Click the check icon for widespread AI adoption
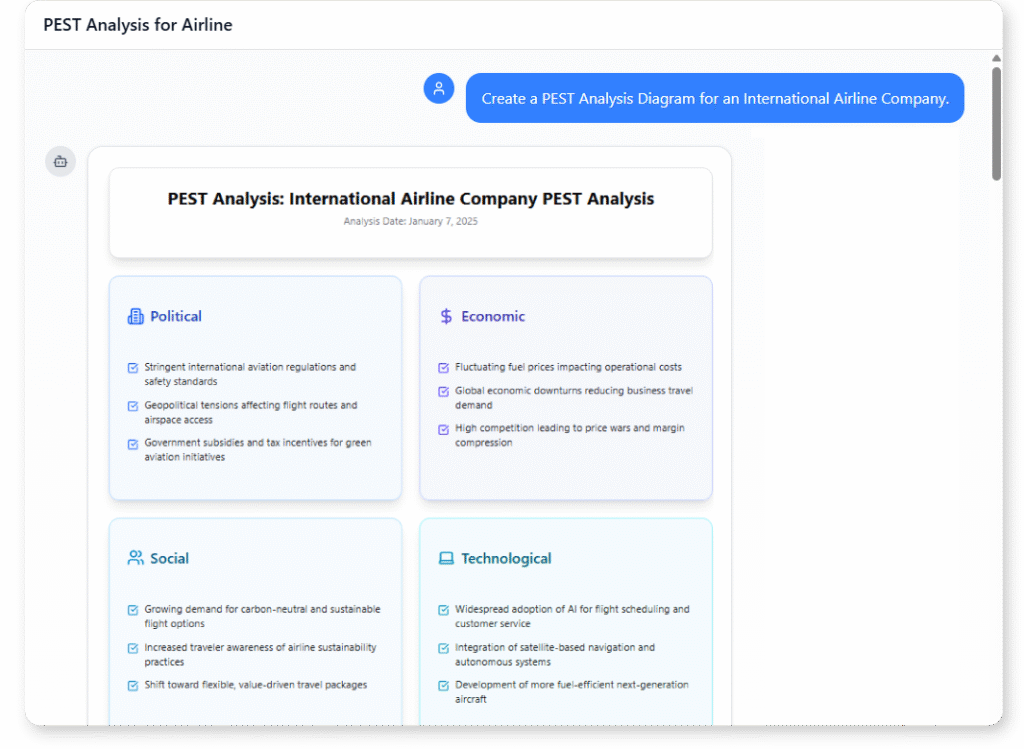1024x749 pixels. (x=442, y=609)
